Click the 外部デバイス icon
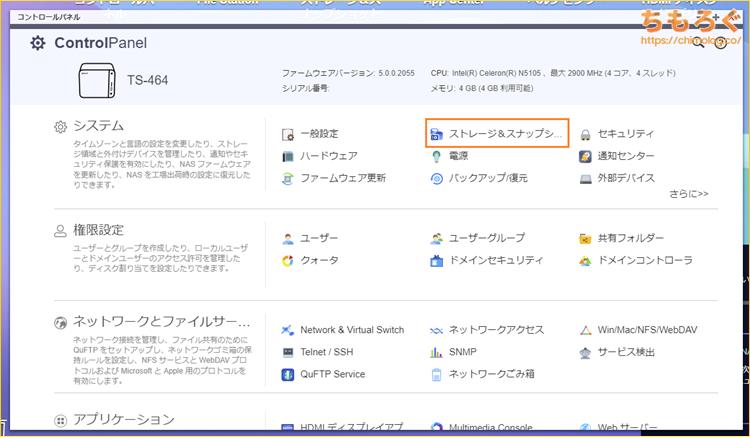 tap(585, 179)
